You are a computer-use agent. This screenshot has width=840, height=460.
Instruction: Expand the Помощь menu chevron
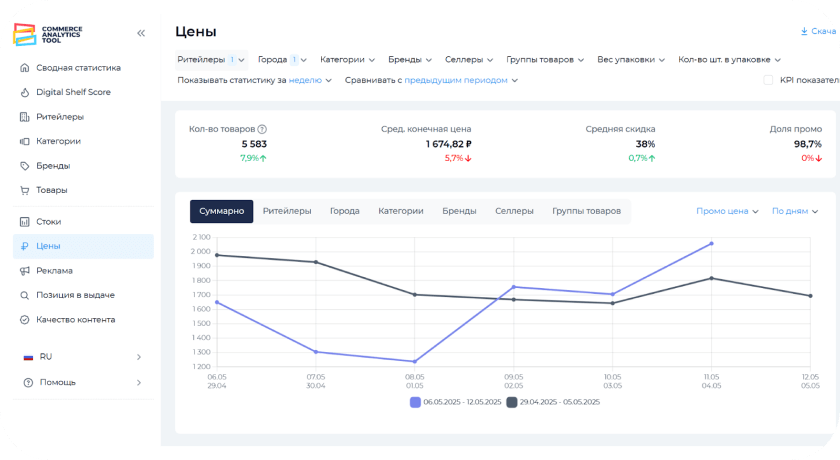click(139, 383)
